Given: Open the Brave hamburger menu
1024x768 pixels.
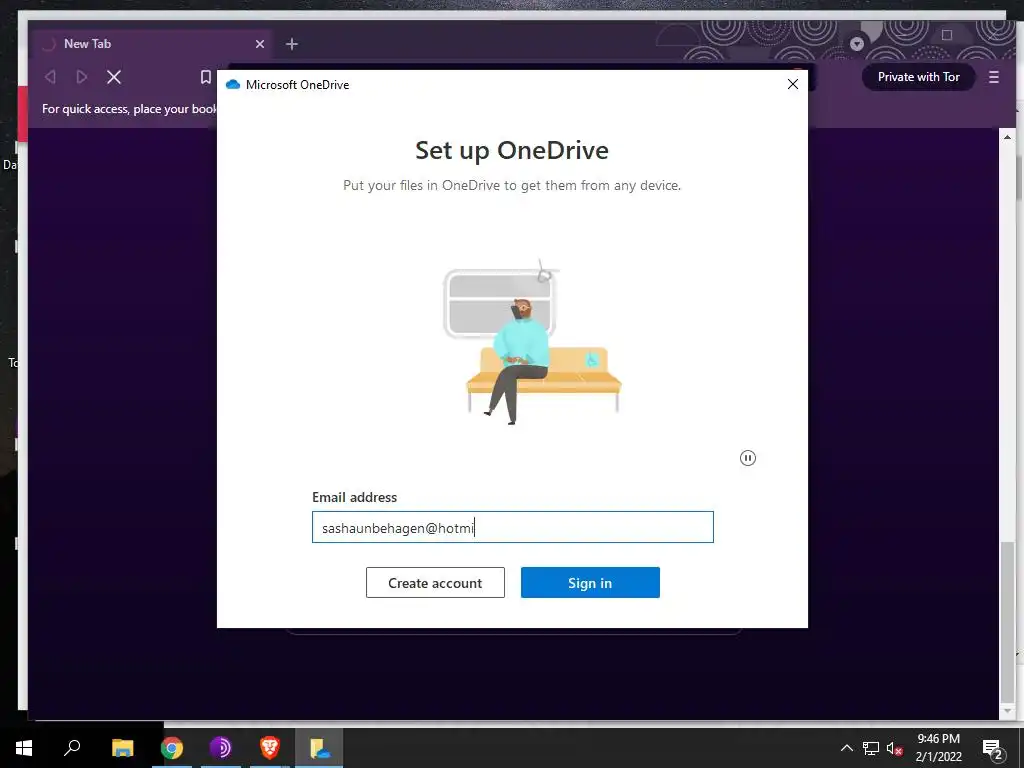Looking at the screenshot, I should [994, 77].
